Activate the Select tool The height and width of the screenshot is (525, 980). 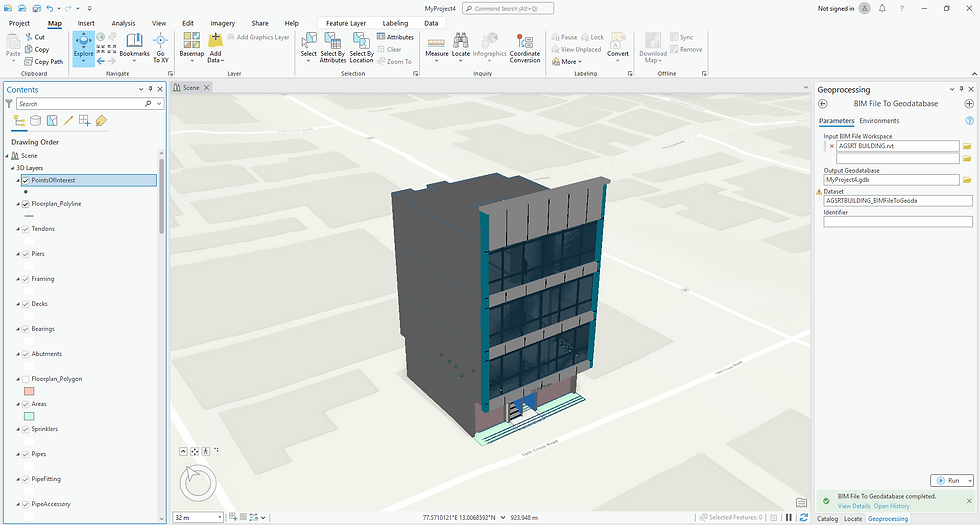(309, 48)
